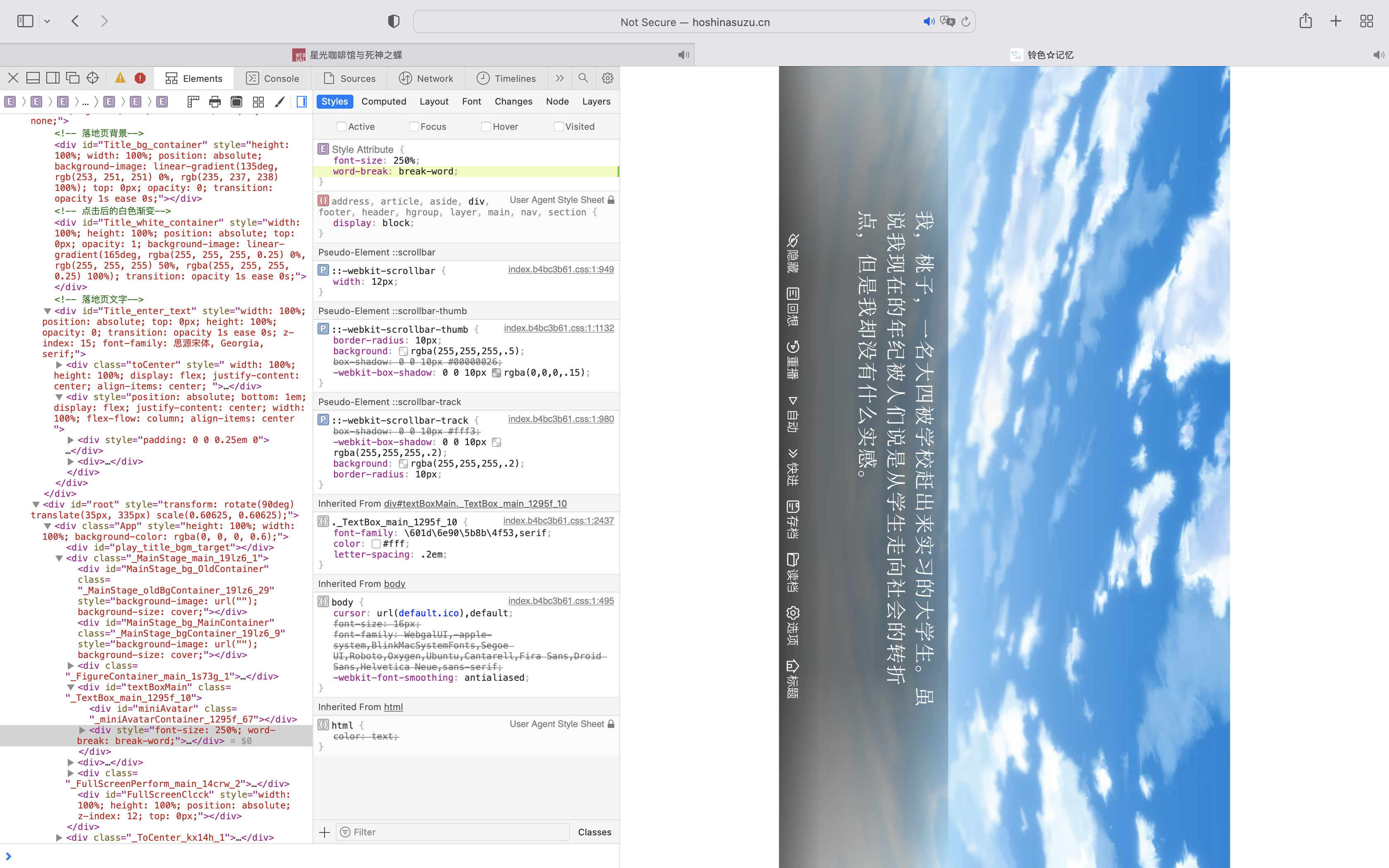
Task: Activate the element selection crosshair tool
Action: 93,78
